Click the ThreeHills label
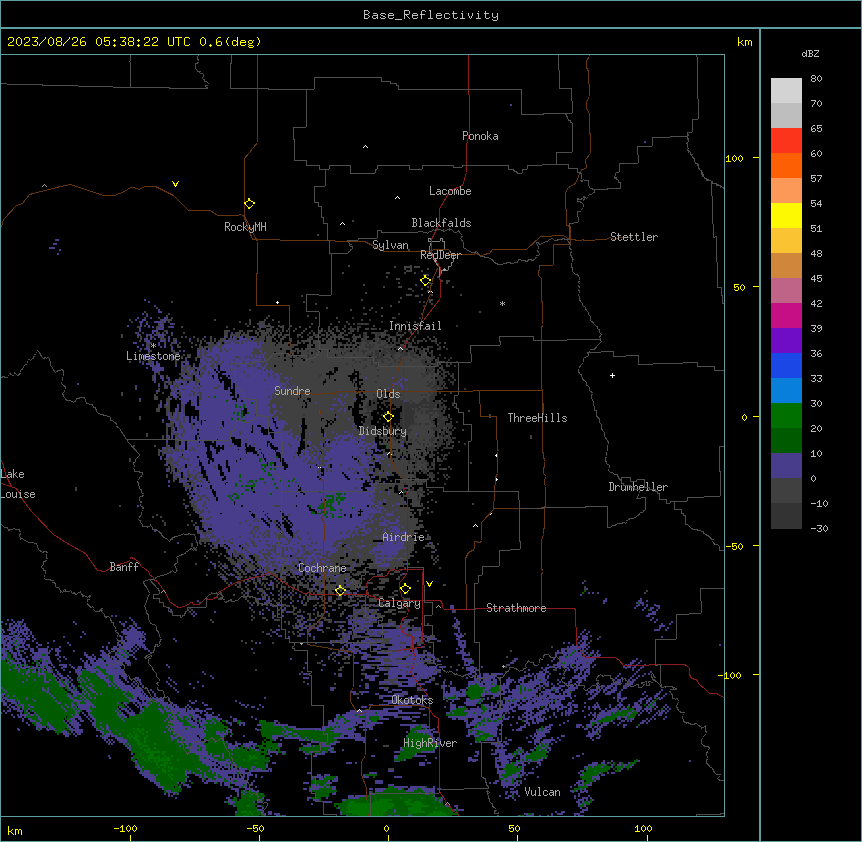Viewport: 862px width, 842px height. click(537, 418)
